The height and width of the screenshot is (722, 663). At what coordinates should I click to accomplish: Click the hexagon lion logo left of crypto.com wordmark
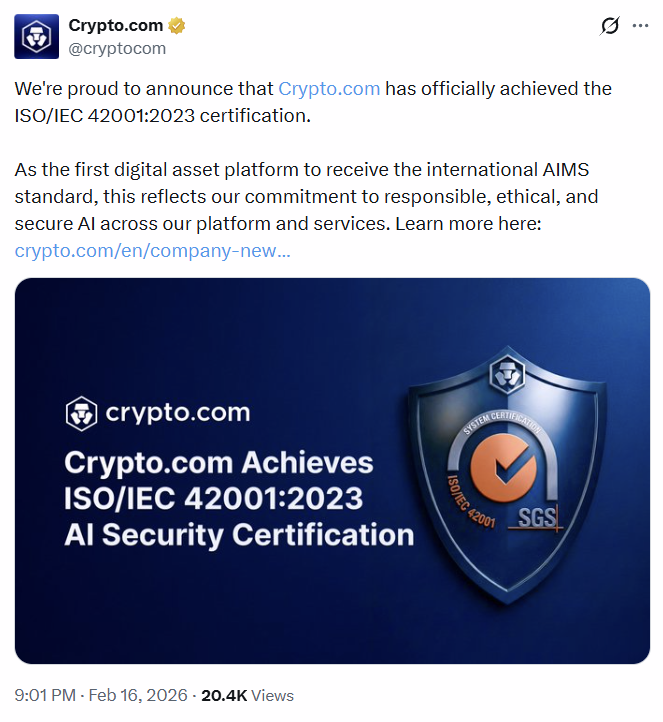[x=81, y=412]
